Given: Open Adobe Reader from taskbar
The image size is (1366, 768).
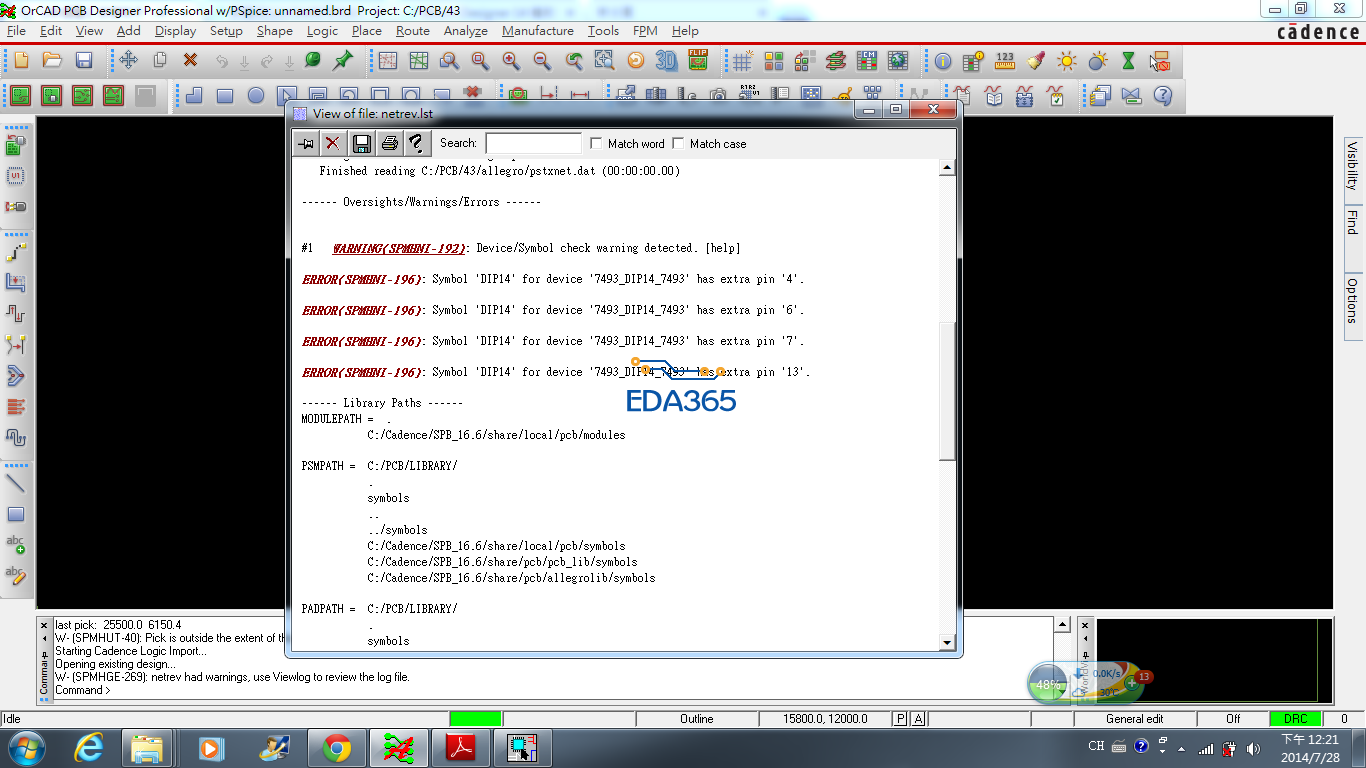Looking at the screenshot, I should 460,748.
